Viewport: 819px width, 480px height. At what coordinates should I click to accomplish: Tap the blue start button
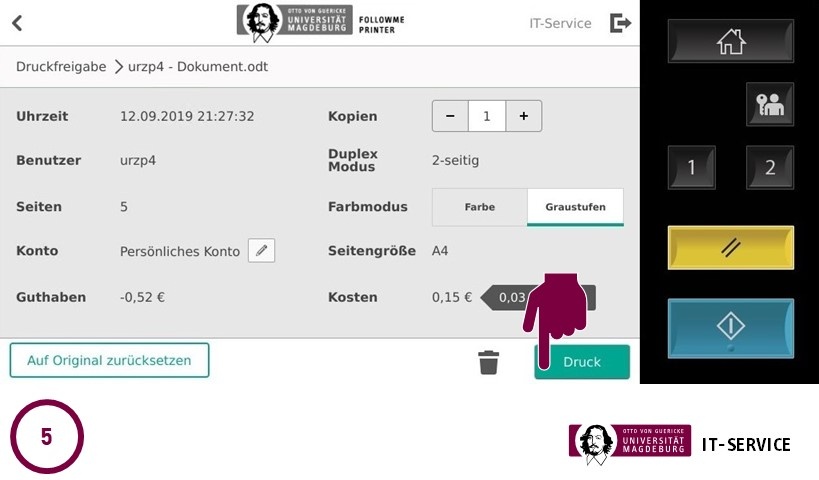point(731,328)
